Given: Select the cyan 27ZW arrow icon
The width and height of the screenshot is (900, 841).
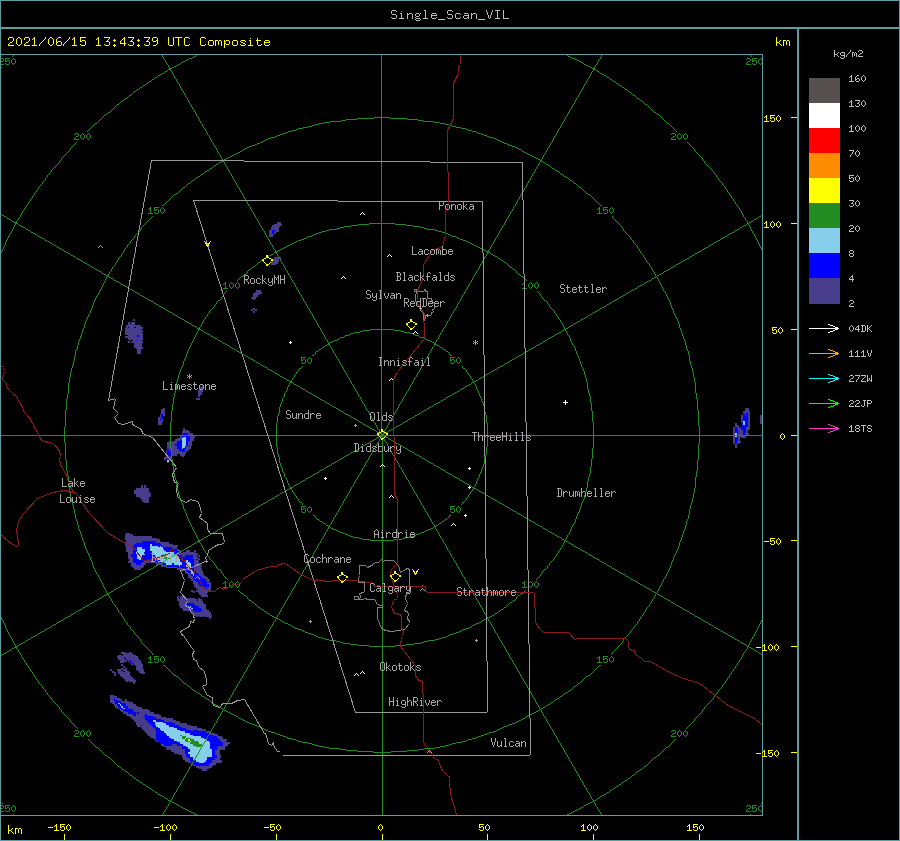Looking at the screenshot, I should coord(824,379).
